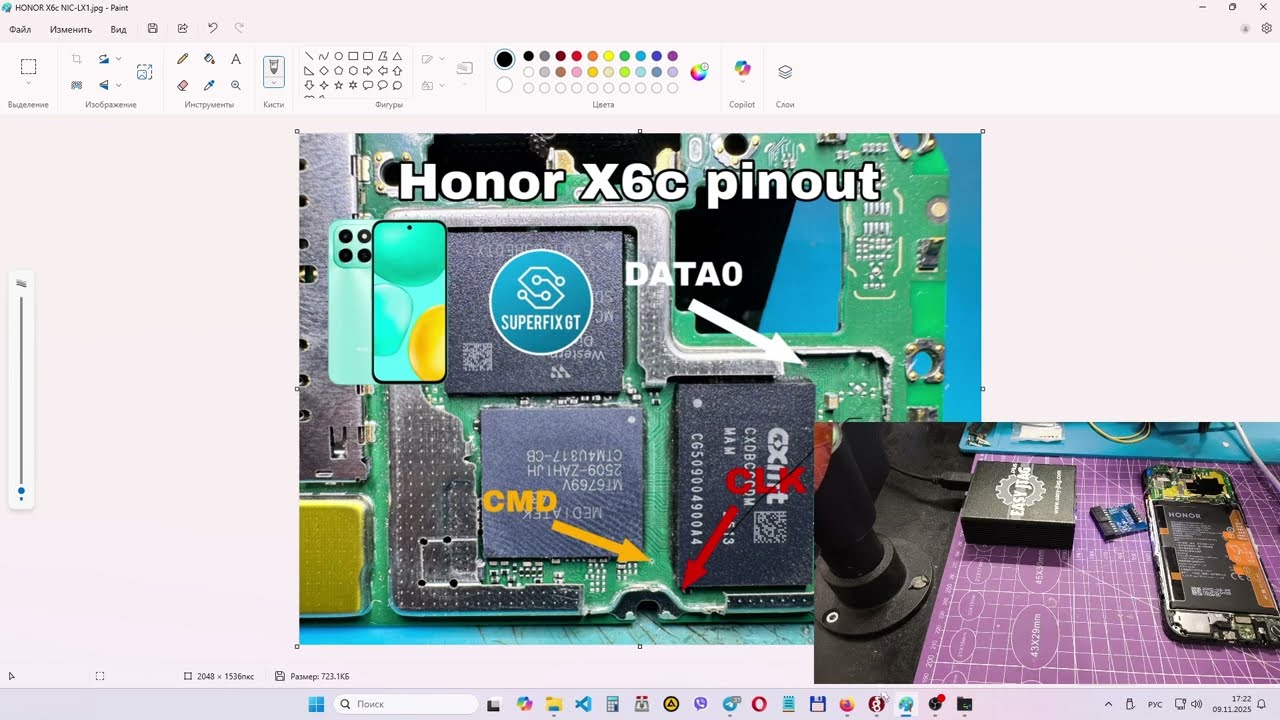Open the Layers panel
The height and width of the screenshot is (720, 1280).
pyautogui.click(x=785, y=72)
